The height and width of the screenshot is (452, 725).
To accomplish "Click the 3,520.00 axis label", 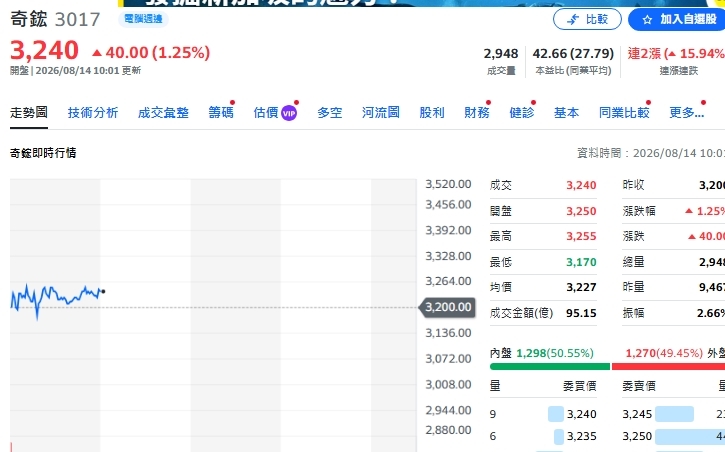I will point(448,184).
